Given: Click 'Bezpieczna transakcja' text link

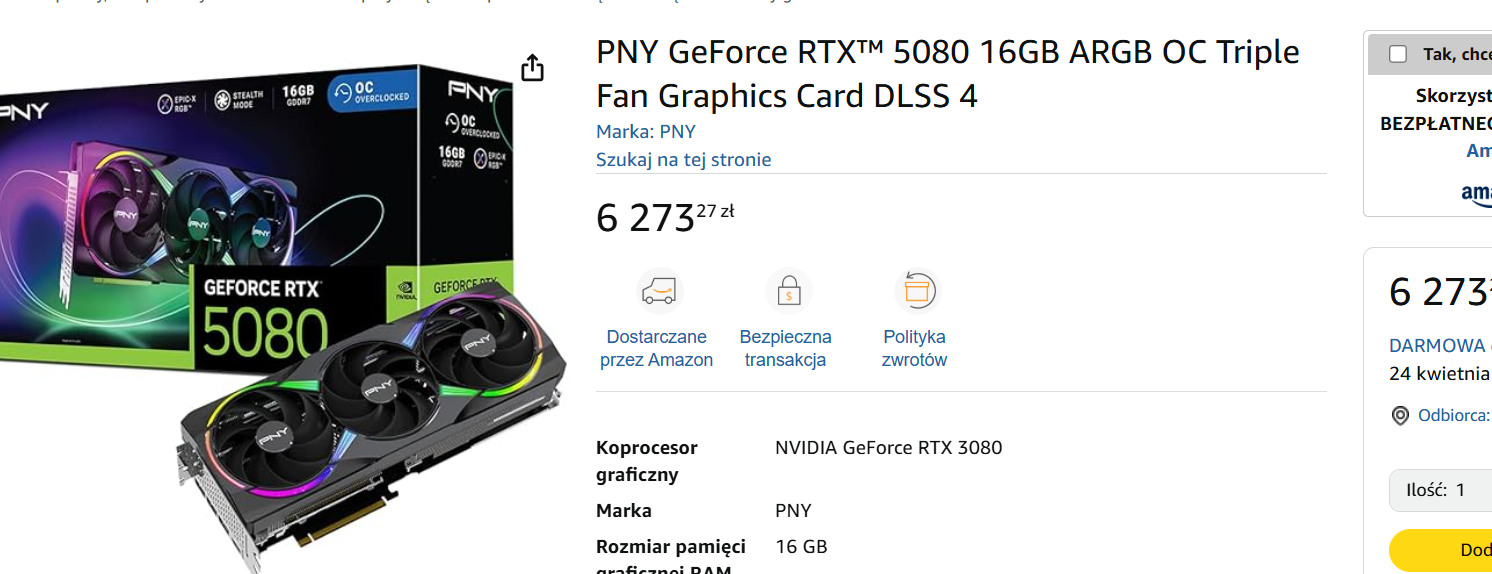Looking at the screenshot, I should [x=785, y=348].
